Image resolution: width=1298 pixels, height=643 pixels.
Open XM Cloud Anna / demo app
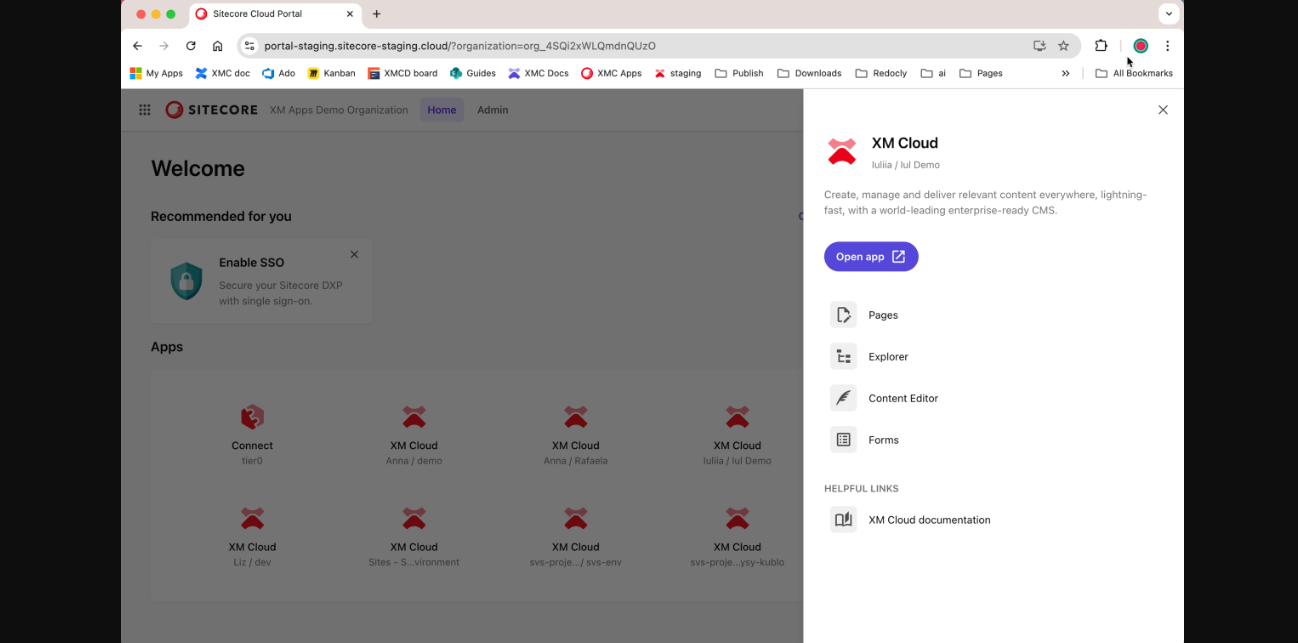414,434
